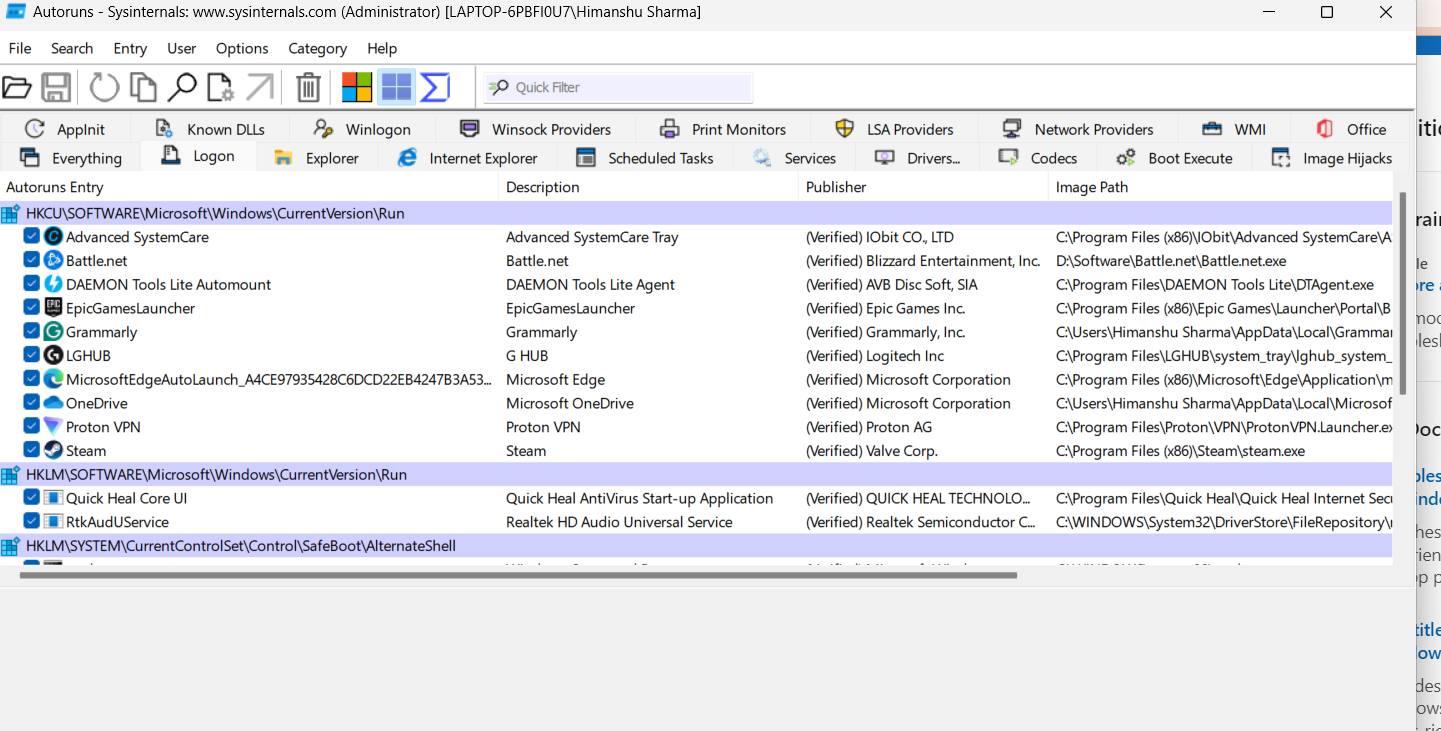Uncheck the Advanced SystemCare entry
This screenshot has width=1441, height=731.
32,236
